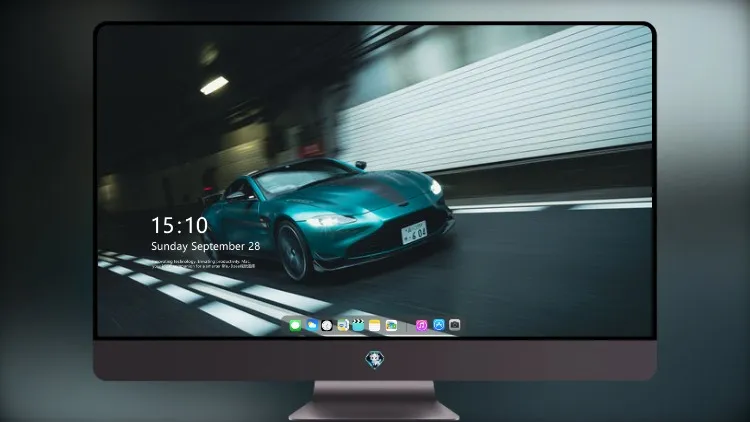This screenshot has height=422, width=750.
Task: Click the mascot logo on monitor chin
Action: point(375,360)
